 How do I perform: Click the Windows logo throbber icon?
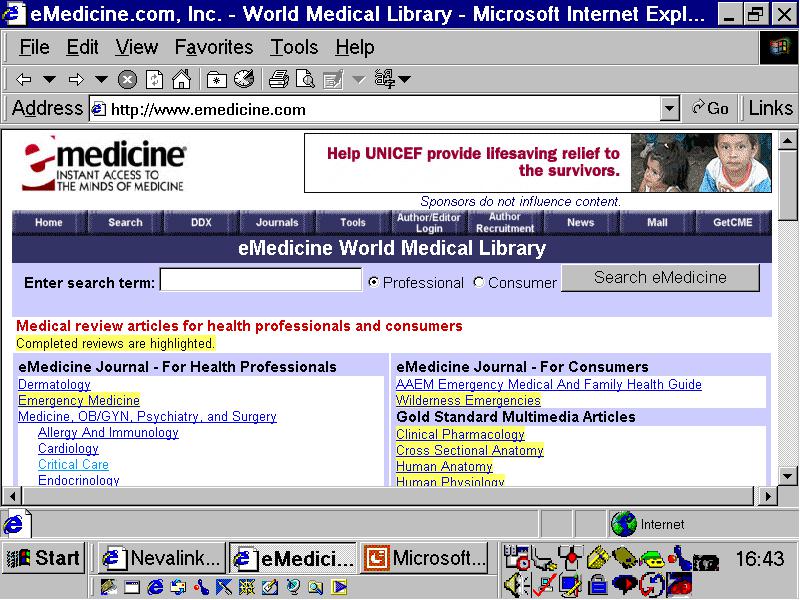click(x=779, y=47)
